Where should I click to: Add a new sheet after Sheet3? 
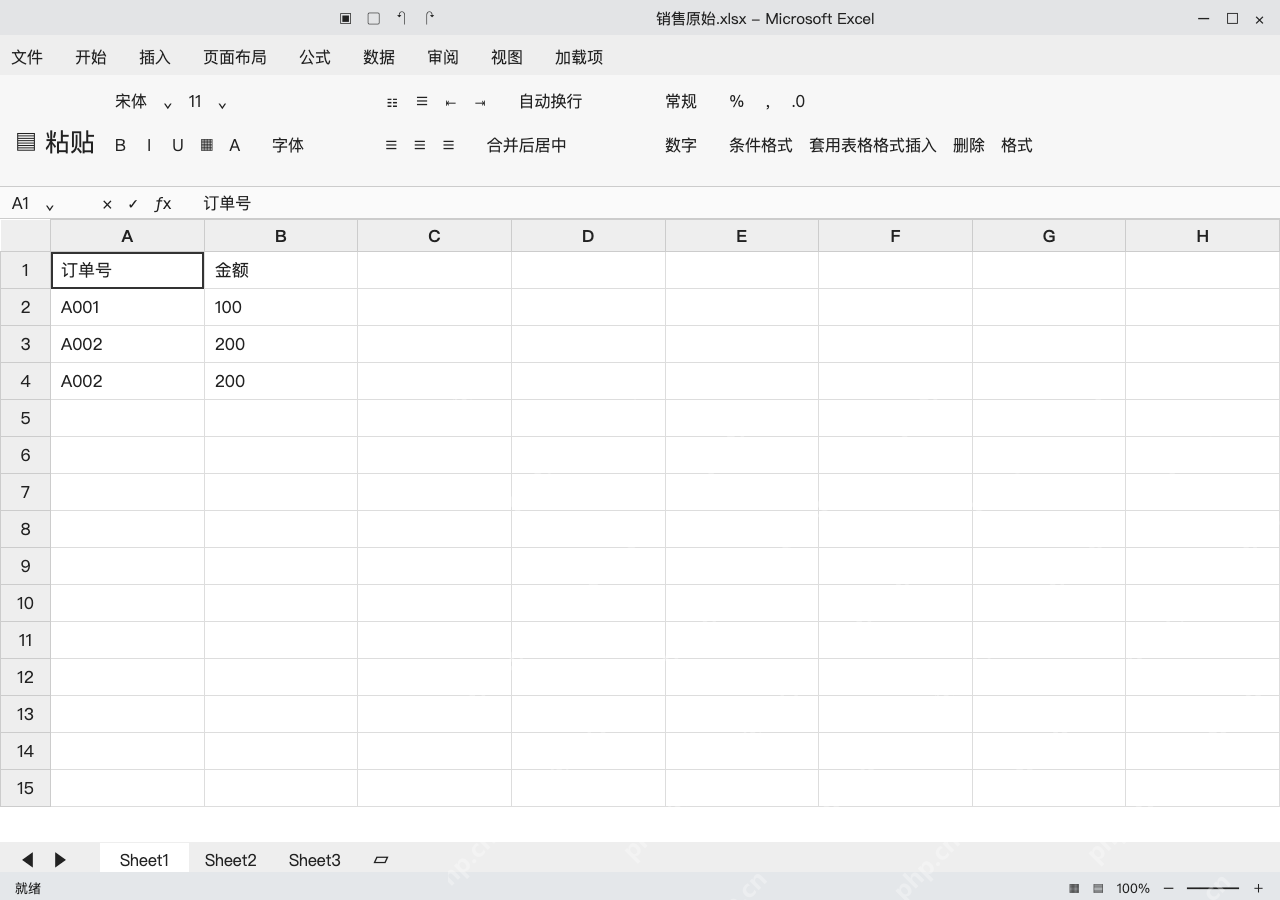(381, 860)
